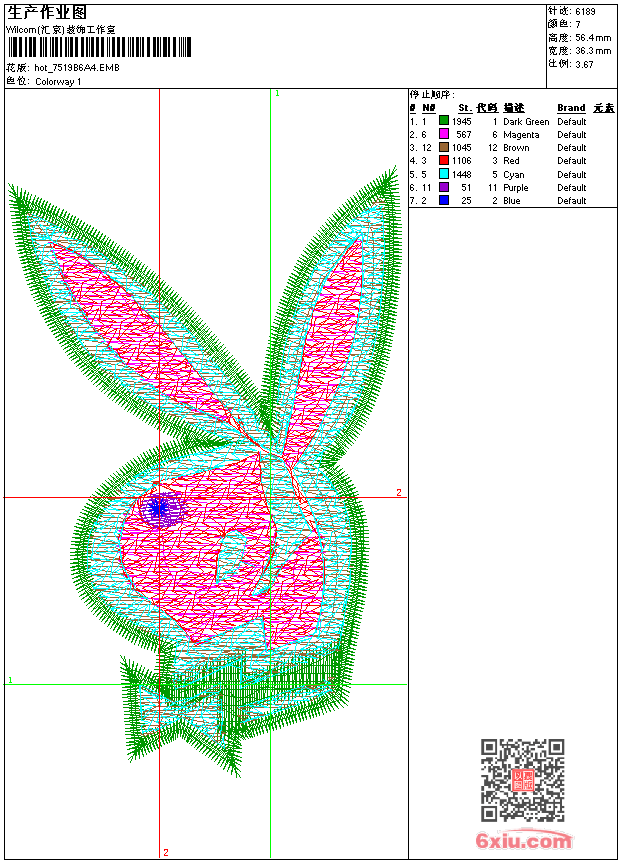Click the 'Colorway 1' text
The width and height of the screenshot is (620, 860).
58,82
